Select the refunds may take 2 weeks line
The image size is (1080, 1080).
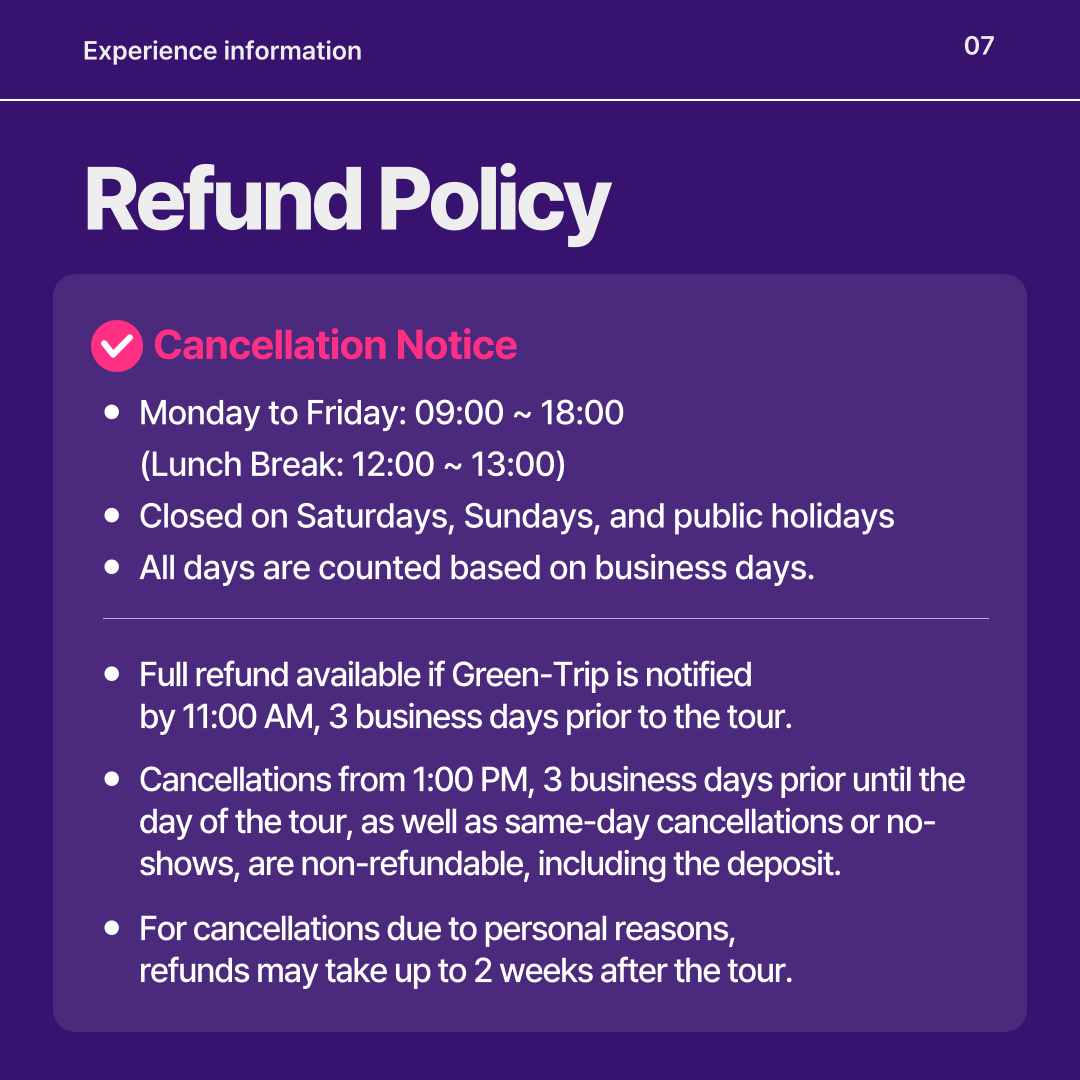point(466,971)
